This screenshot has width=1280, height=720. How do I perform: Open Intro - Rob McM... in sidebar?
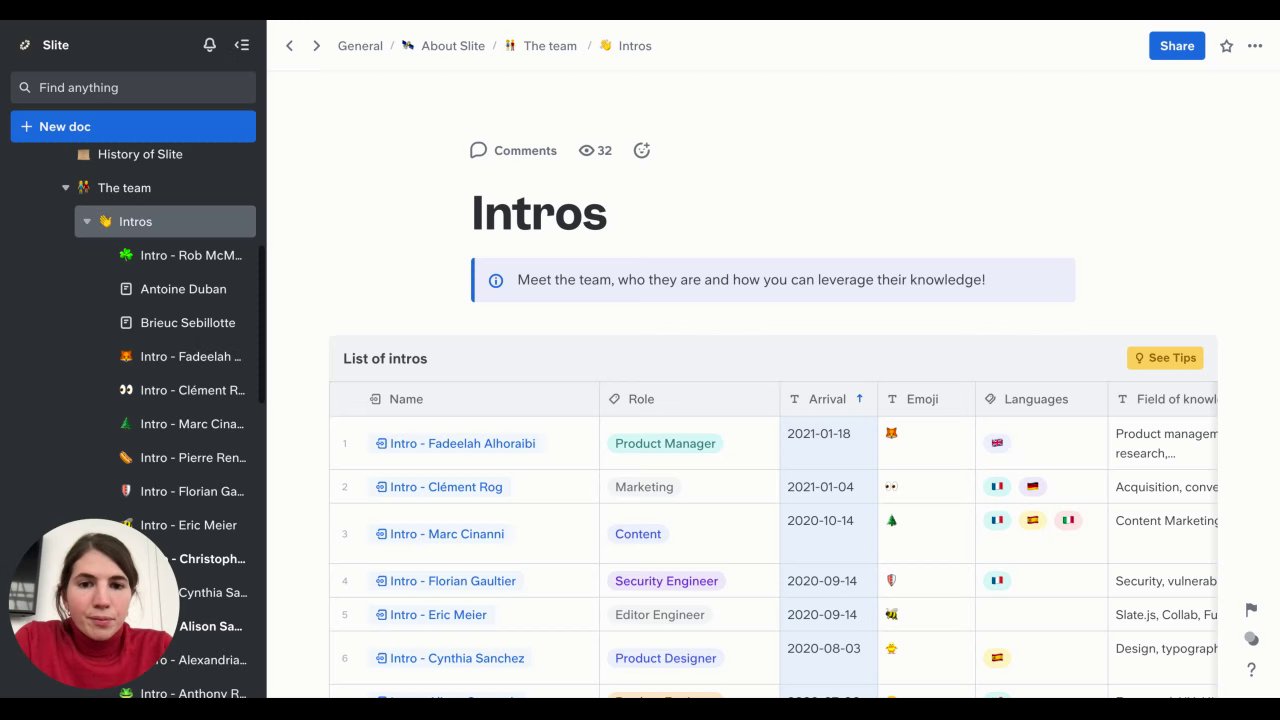(191, 256)
